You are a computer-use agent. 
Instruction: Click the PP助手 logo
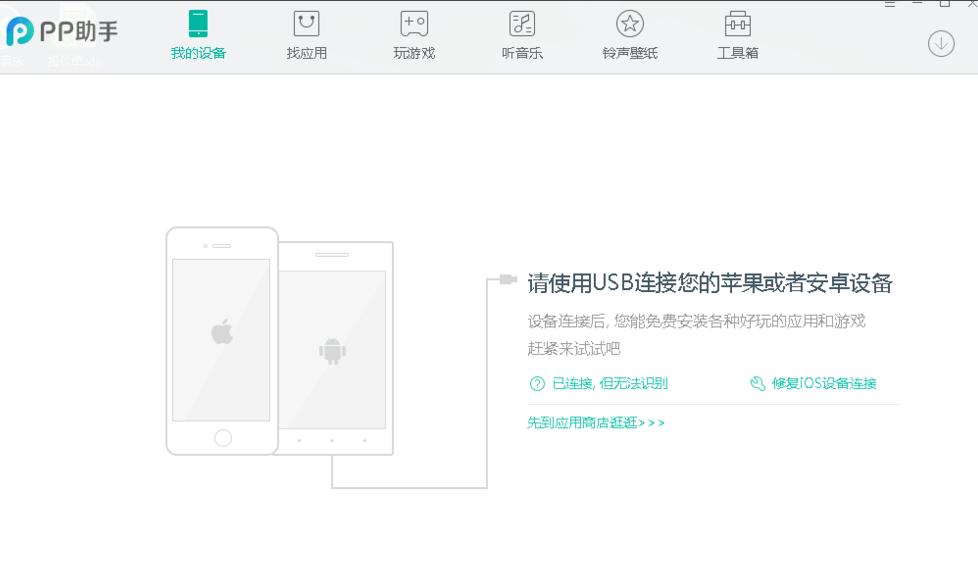click(x=62, y=31)
